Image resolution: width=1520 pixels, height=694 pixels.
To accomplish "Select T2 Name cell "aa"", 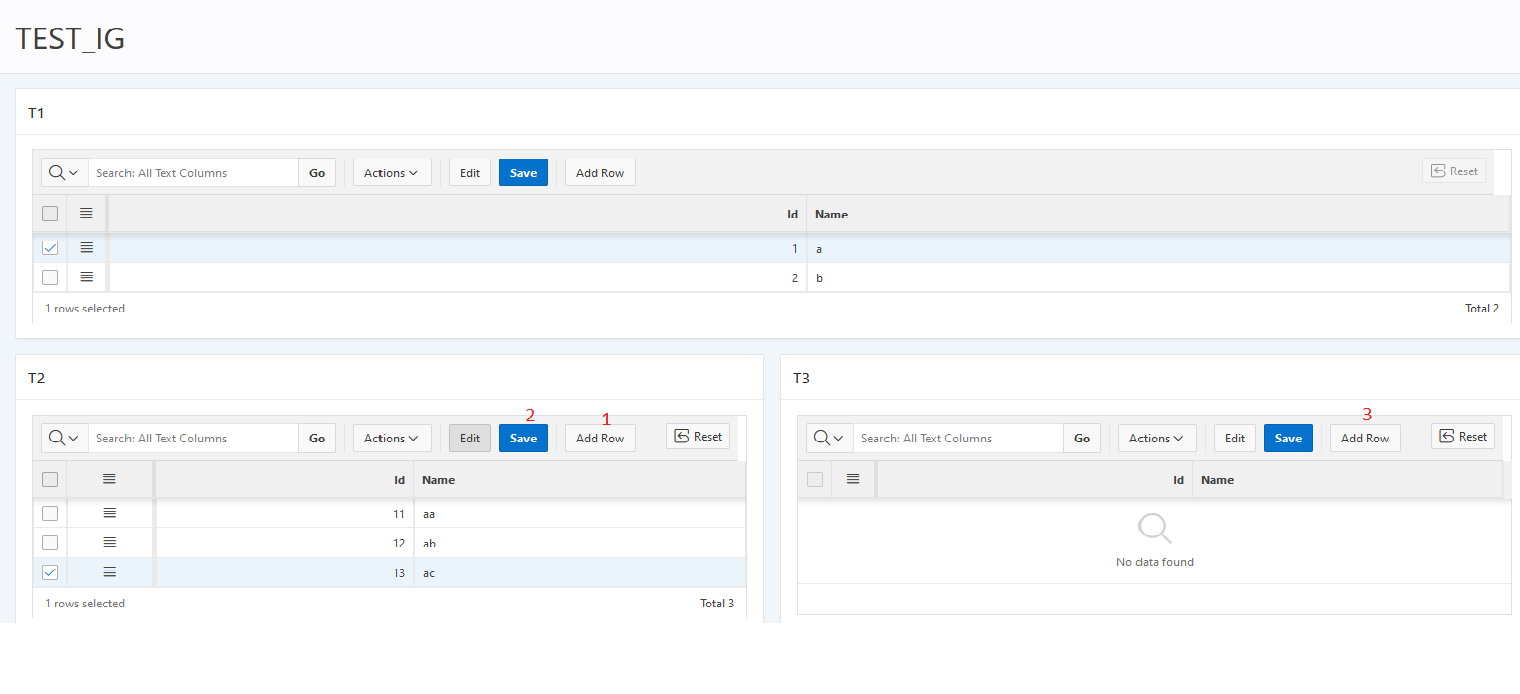I will tap(580, 513).
